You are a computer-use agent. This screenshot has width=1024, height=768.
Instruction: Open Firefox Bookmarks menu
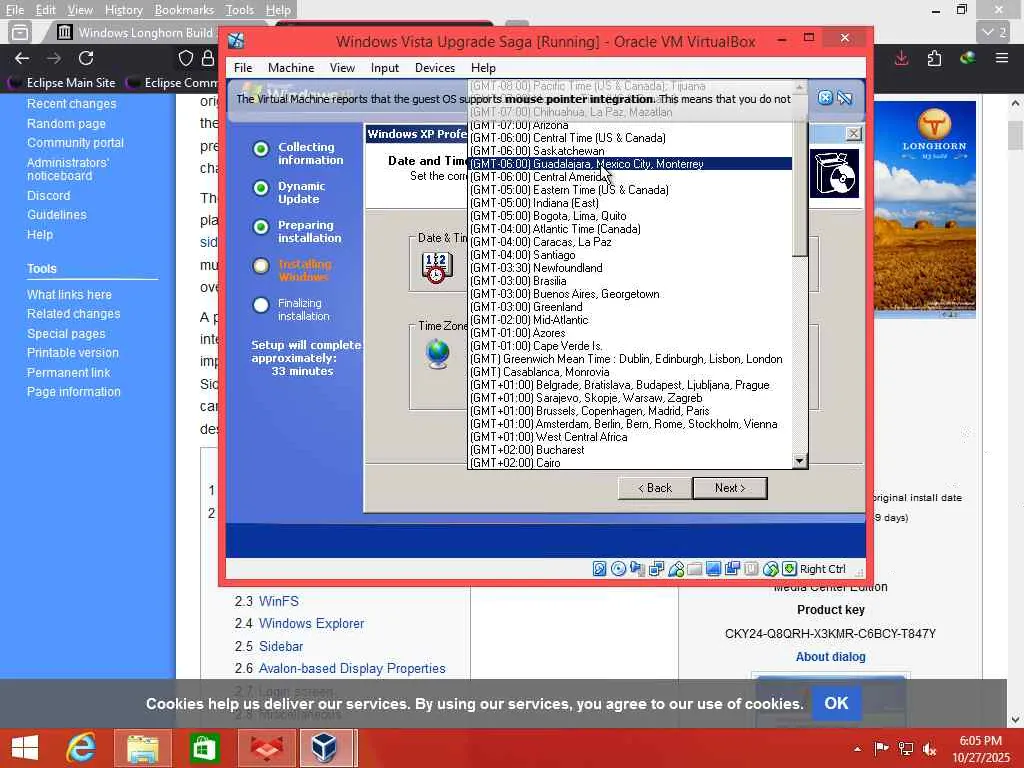coord(184,10)
